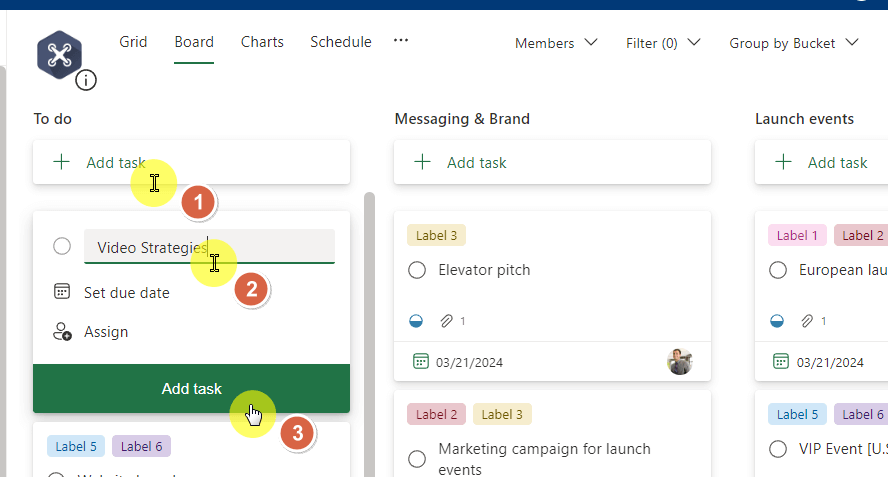Screen dimensions: 888x477
Task: Click progress icon on European launch card
Action: click(777, 321)
